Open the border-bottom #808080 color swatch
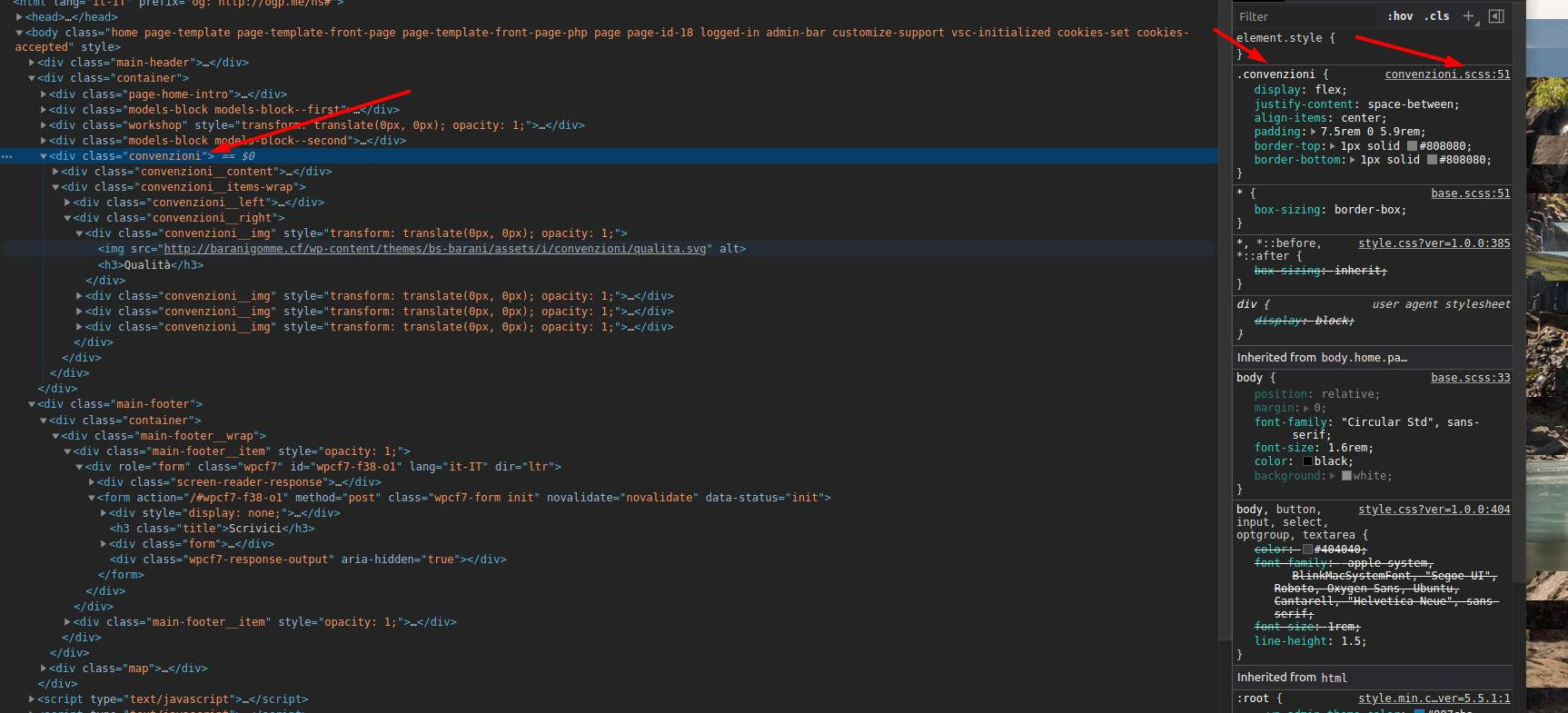The height and width of the screenshot is (713, 1568). pyautogui.click(x=1432, y=160)
